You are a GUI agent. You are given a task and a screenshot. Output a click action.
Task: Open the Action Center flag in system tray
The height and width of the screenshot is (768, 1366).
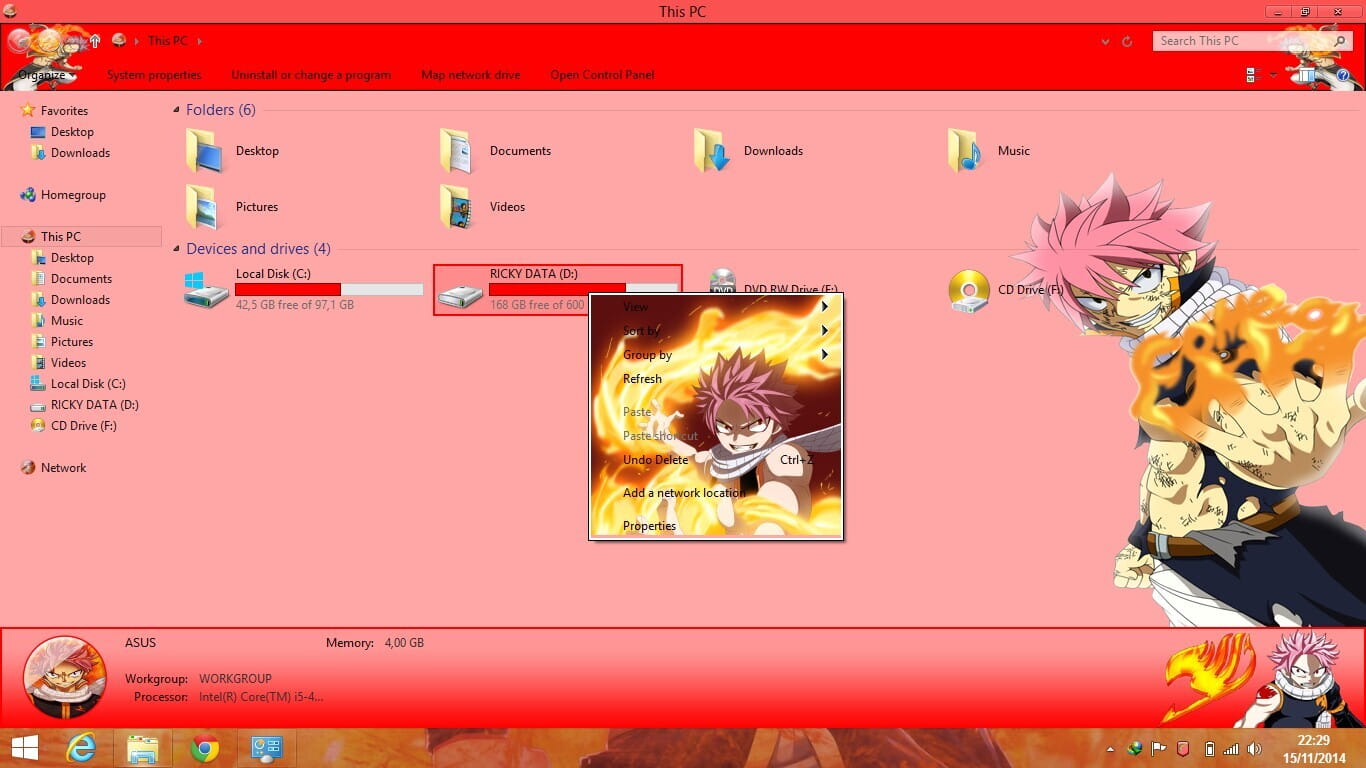1158,748
